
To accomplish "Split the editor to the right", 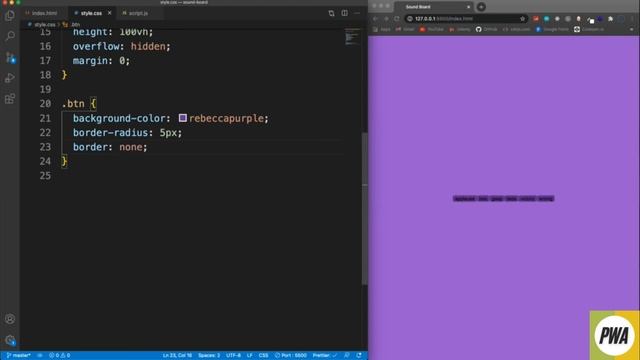I will tap(344, 13).
